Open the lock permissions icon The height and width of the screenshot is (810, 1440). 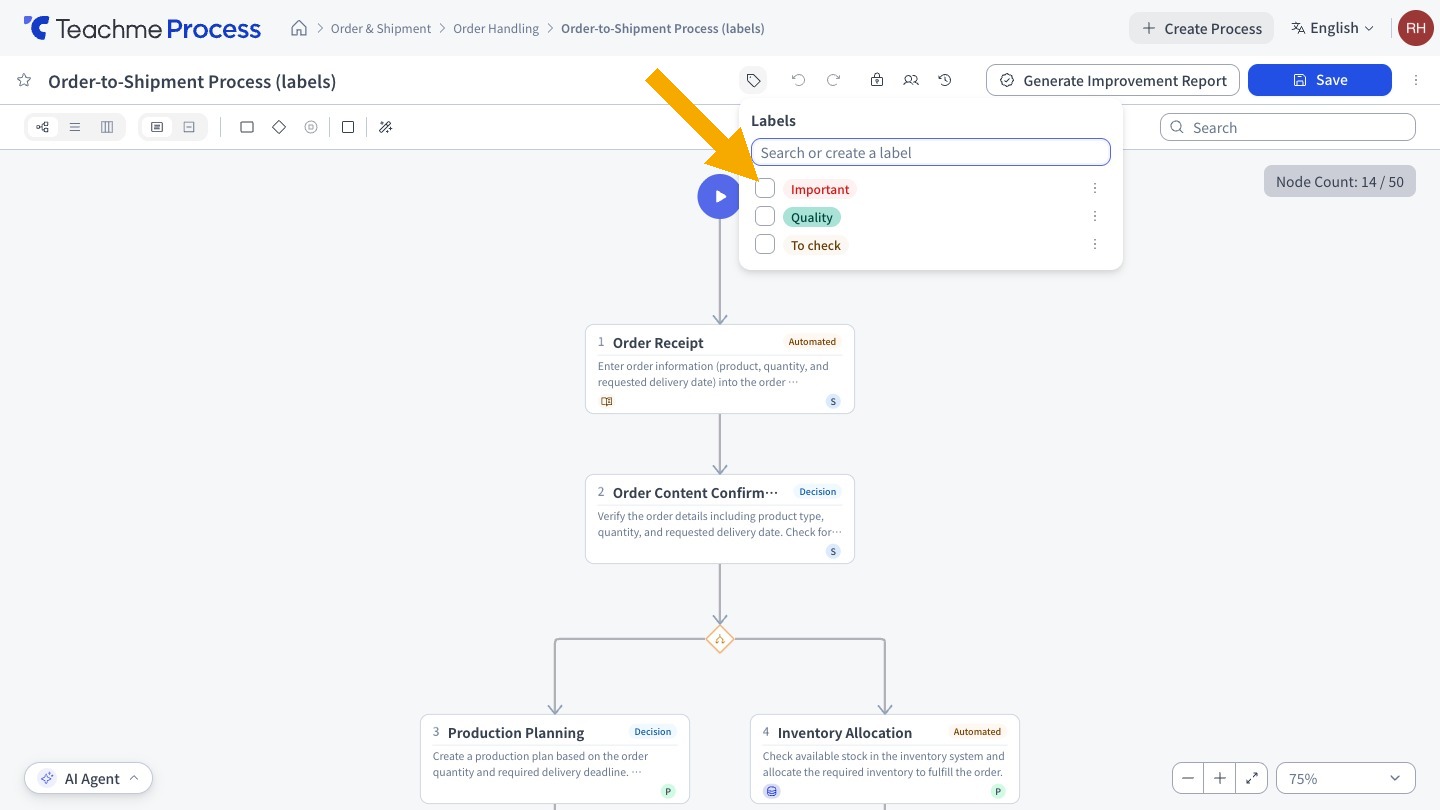[x=877, y=80]
